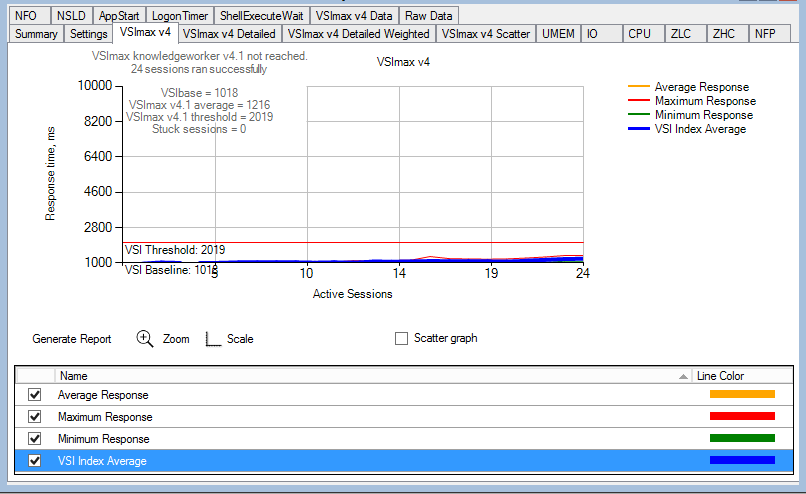The image size is (806, 494).
Task: Disable the VSI Index Average checkbox
Action: coord(35,461)
